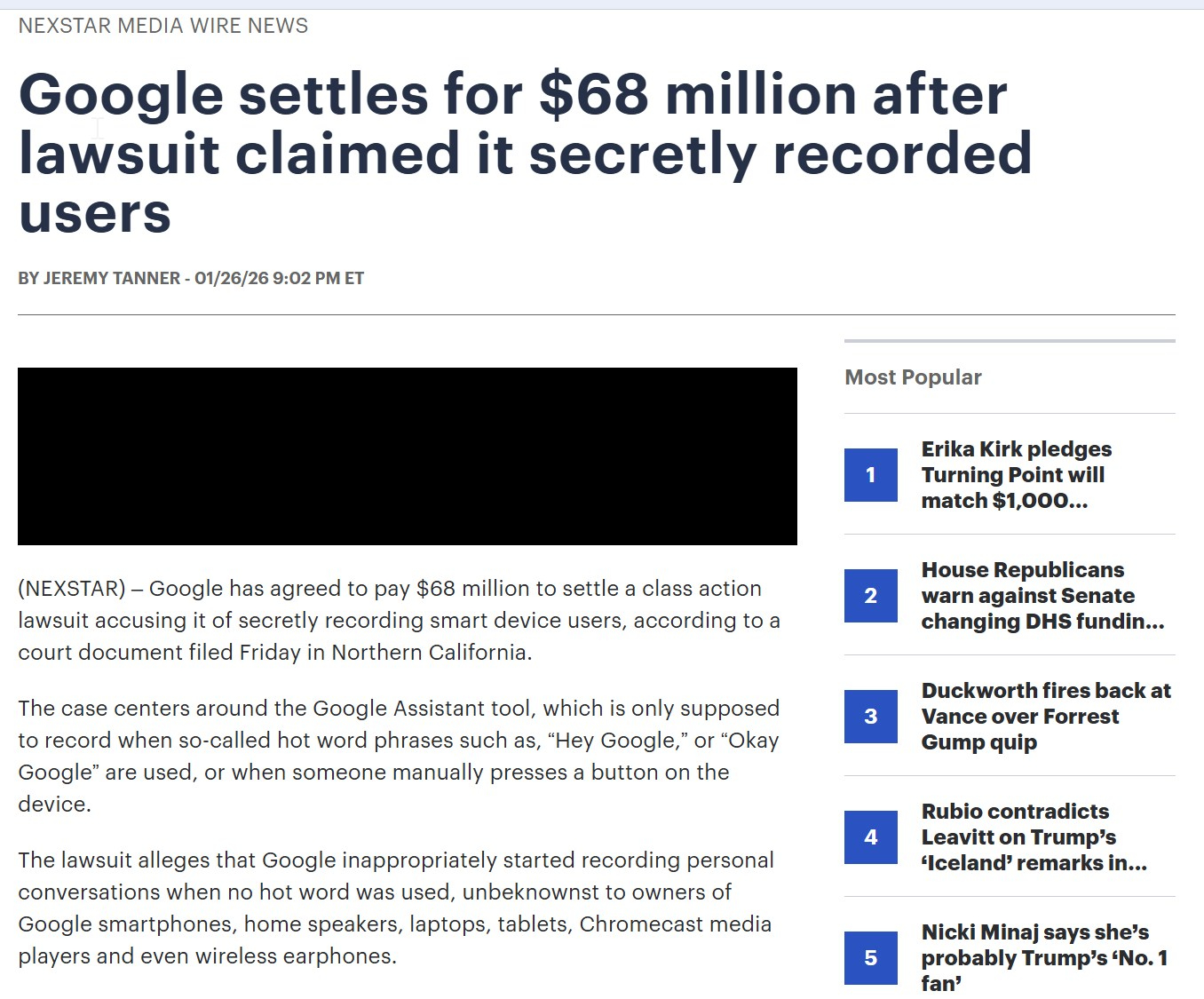Go to Nexstar Media Wire News section

click(x=163, y=26)
